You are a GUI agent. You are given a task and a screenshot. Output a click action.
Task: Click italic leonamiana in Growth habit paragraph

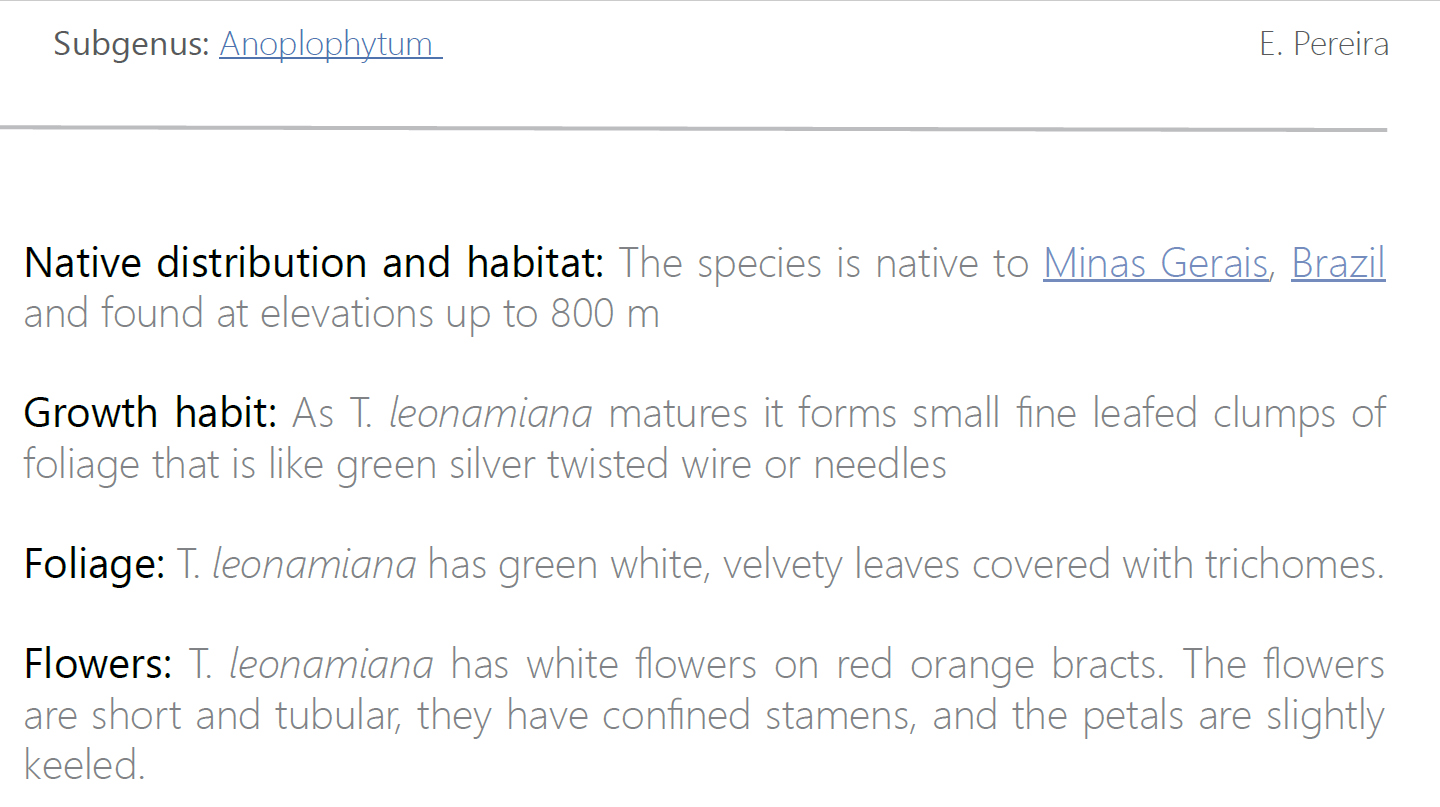click(x=490, y=413)
